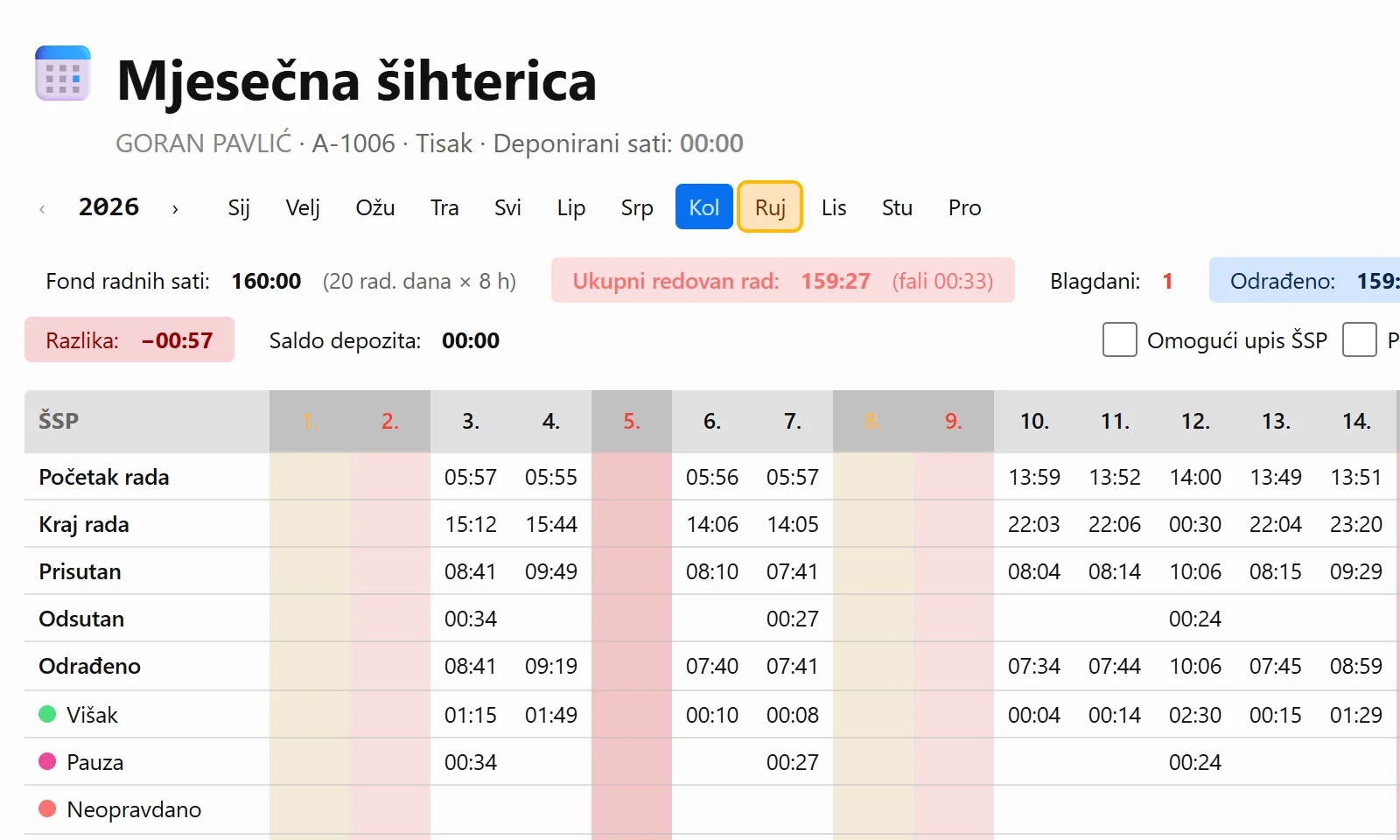Click Kraj rada cell 00:30 for day 12
1400x840 pixels.
point(1195,524)
